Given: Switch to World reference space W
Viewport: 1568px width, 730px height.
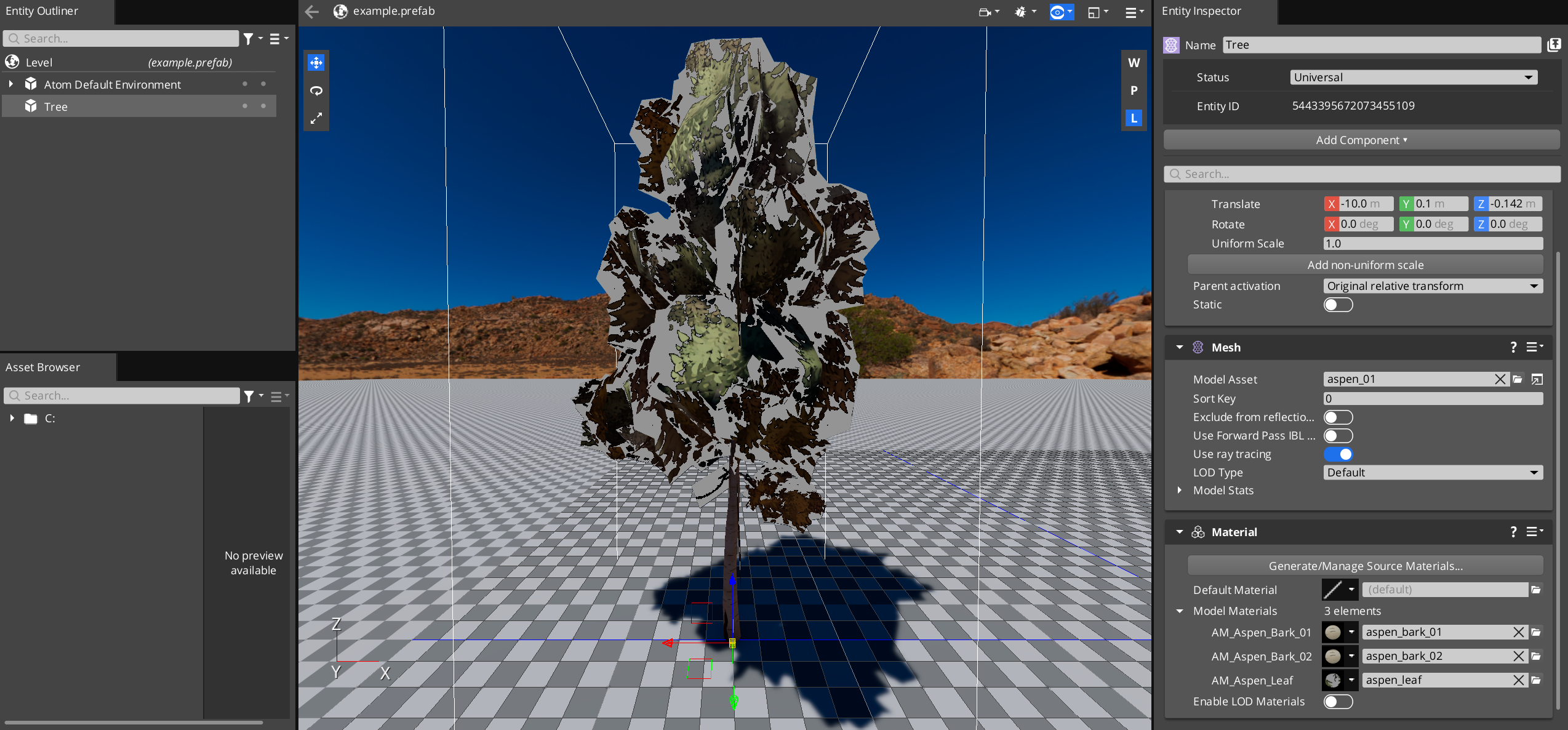Looking at the screenshot, I should point(1134,63).
